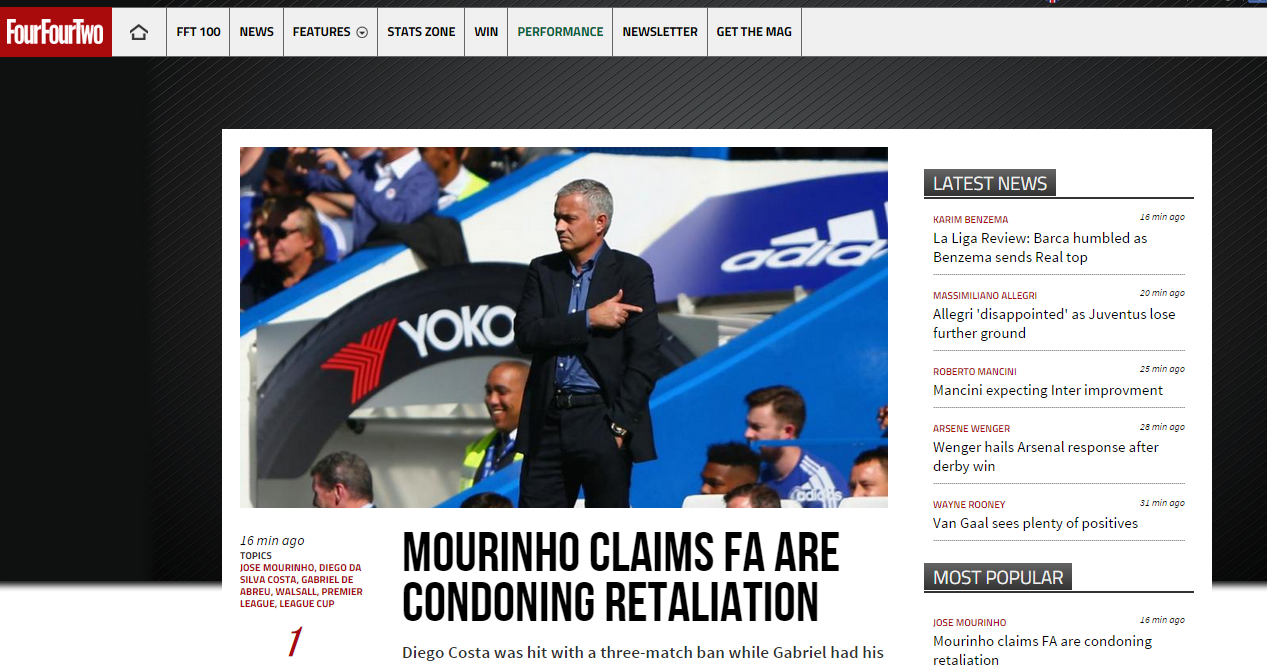Open headline Mourinho claims FA are condoning retaliation
1267x669 pixels.
tap(620, 577)
